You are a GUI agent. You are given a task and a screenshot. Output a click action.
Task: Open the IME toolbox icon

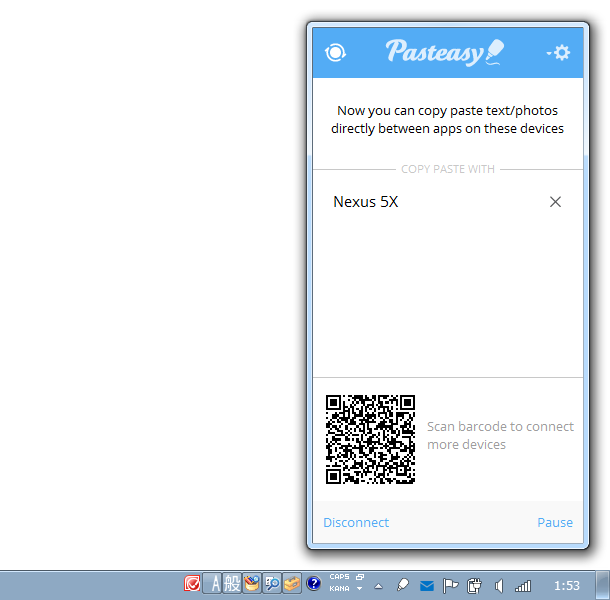[291, 584]
